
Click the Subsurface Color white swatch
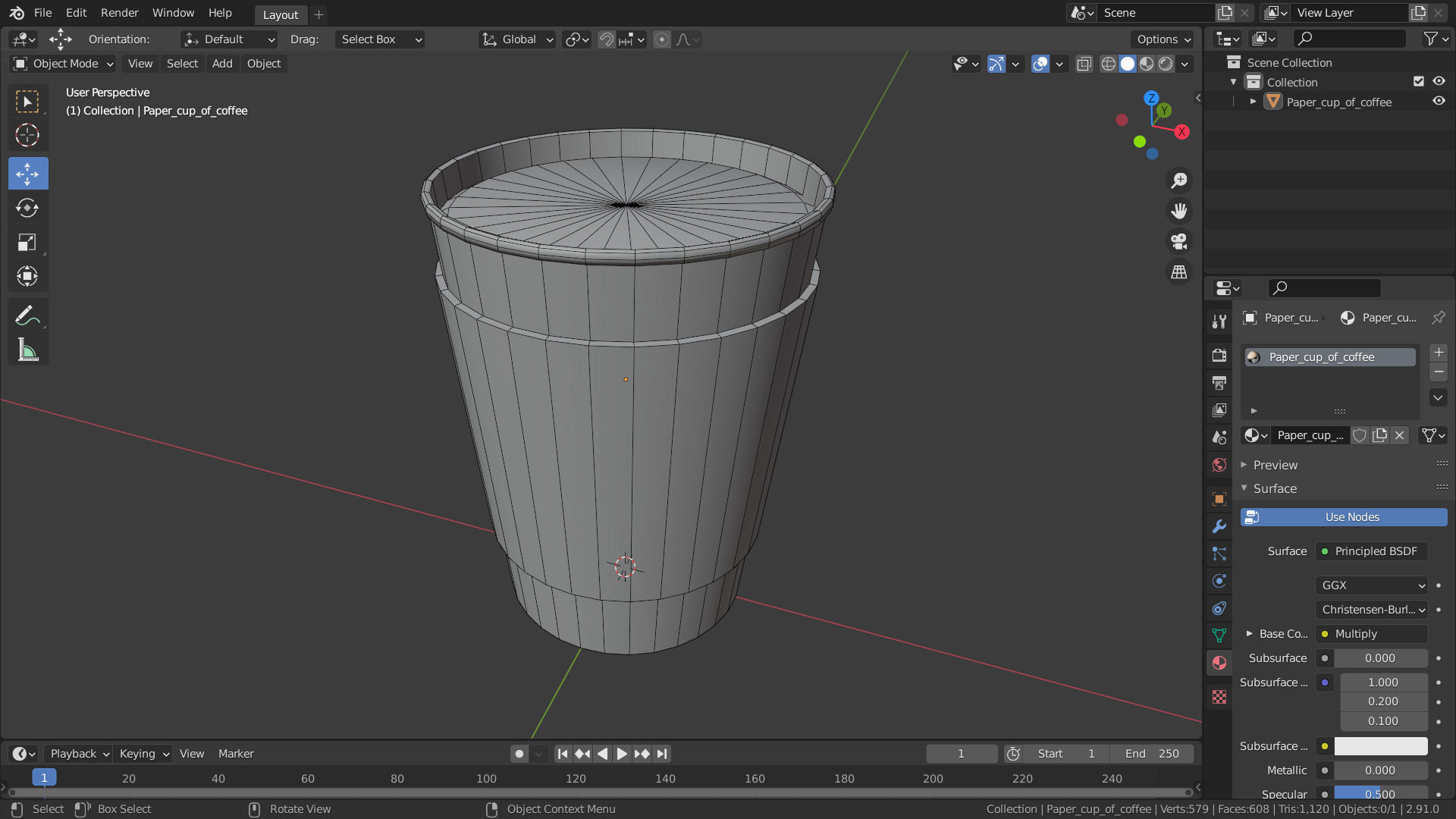point(1381,746)
